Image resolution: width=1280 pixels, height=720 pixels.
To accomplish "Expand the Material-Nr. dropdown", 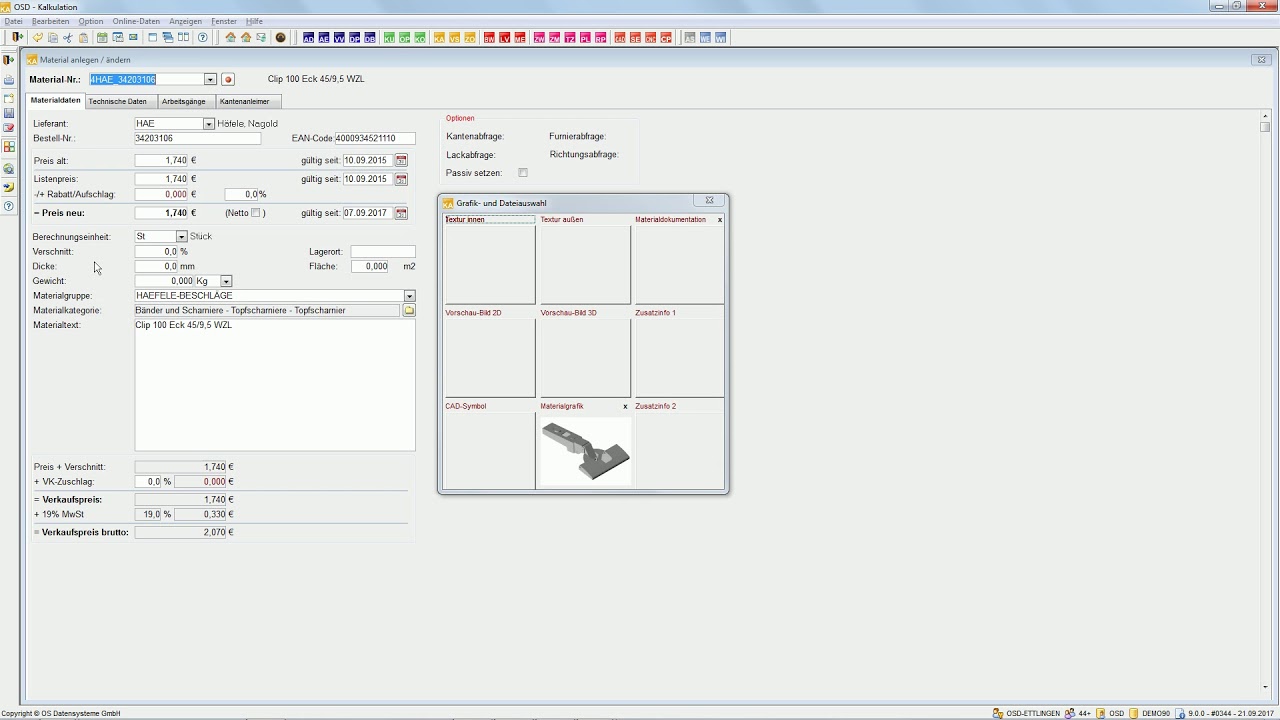I will coord(210,80).
